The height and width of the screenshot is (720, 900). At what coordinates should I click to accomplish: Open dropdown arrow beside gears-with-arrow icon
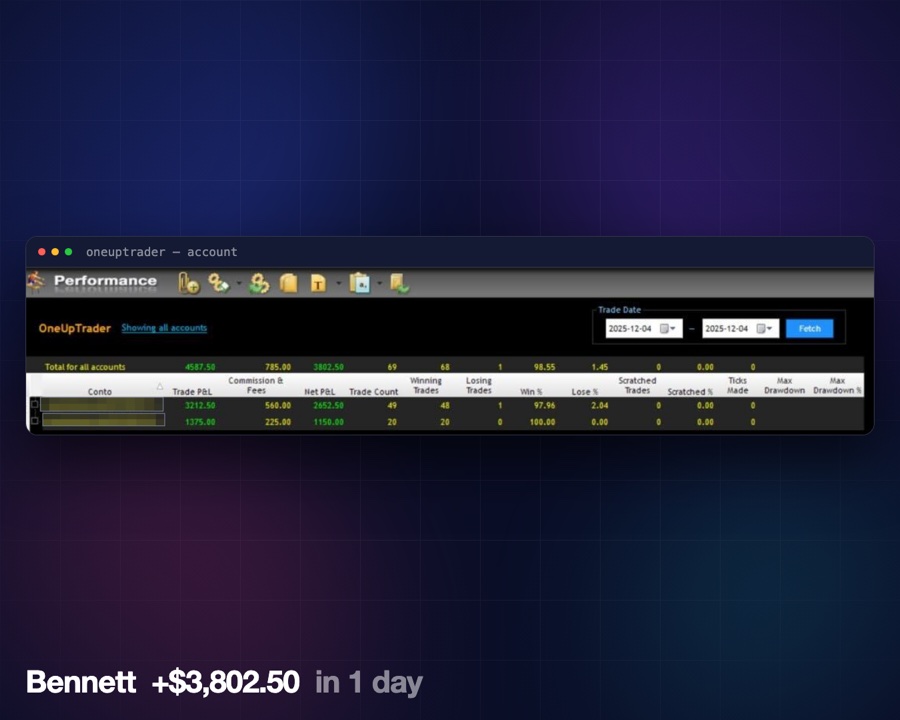pyautogui.click(x=239, y=283)
